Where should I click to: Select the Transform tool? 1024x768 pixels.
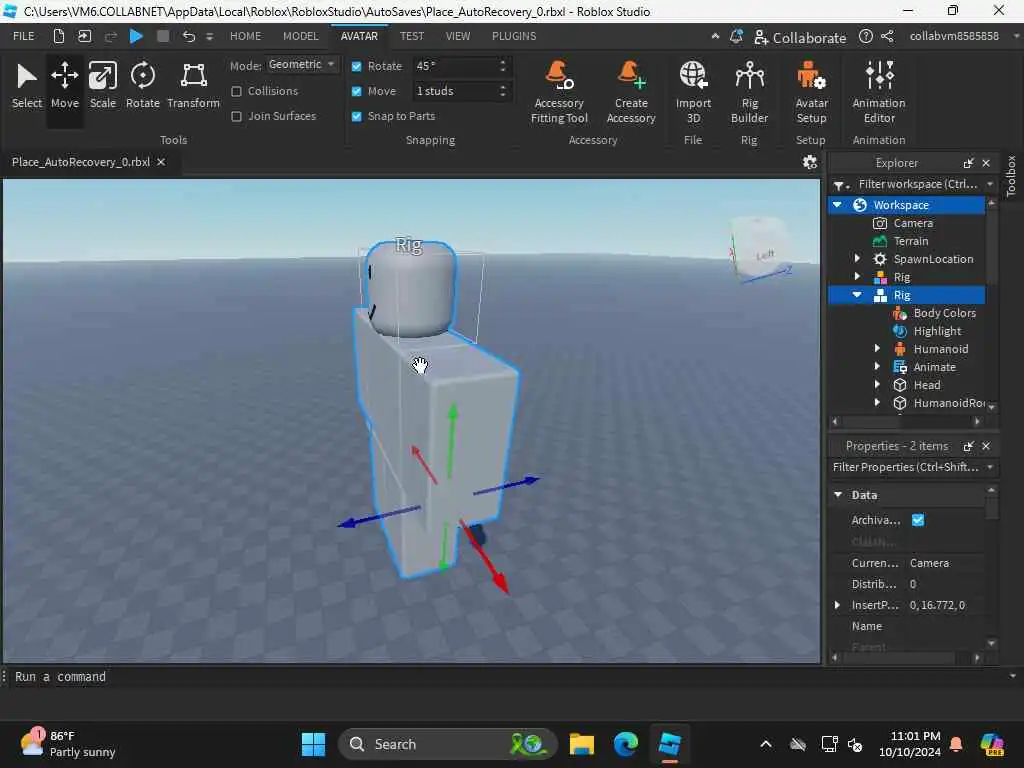(193, 87)
